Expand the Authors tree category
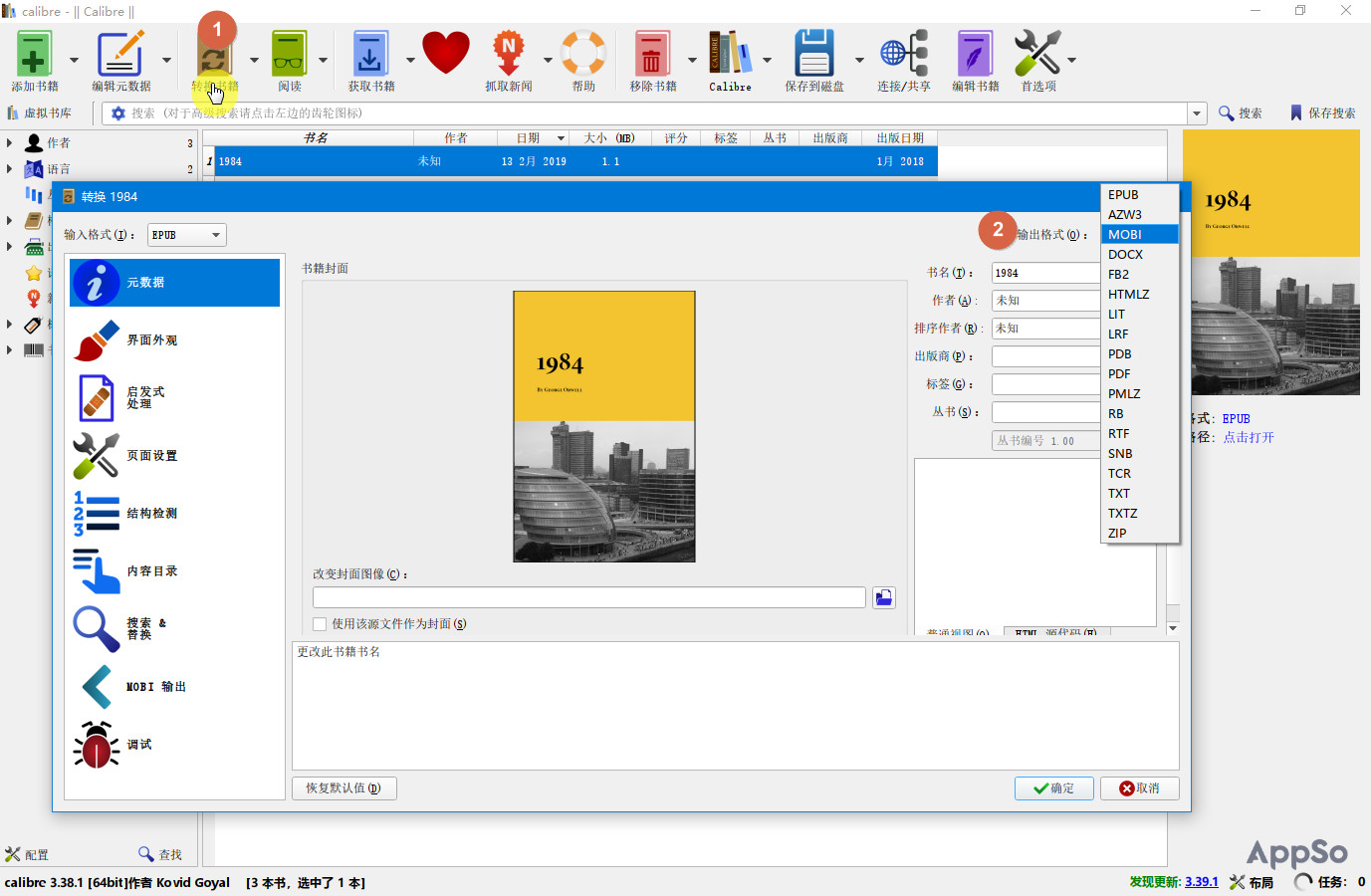This screenshot has height=896, width=1371. [10, 143]
